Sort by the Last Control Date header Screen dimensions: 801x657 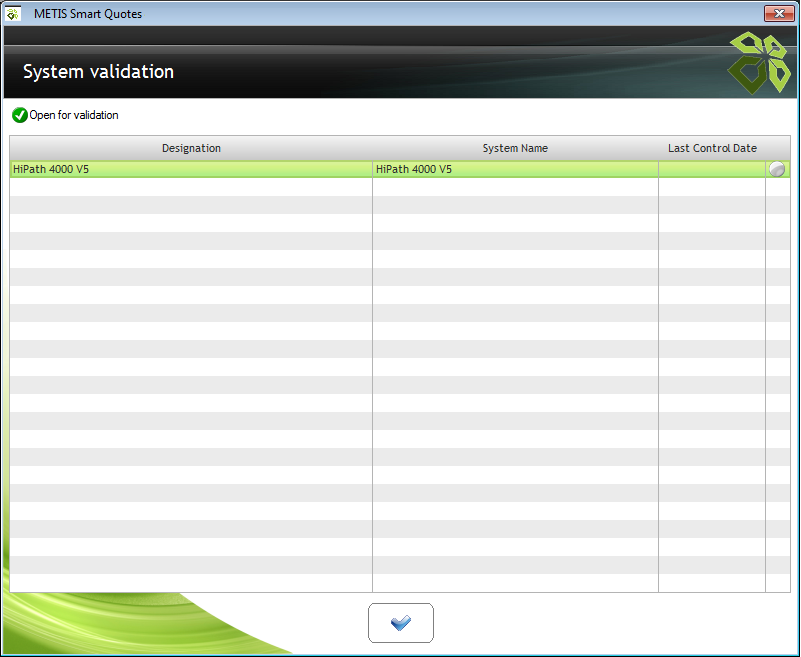(712, 148)
